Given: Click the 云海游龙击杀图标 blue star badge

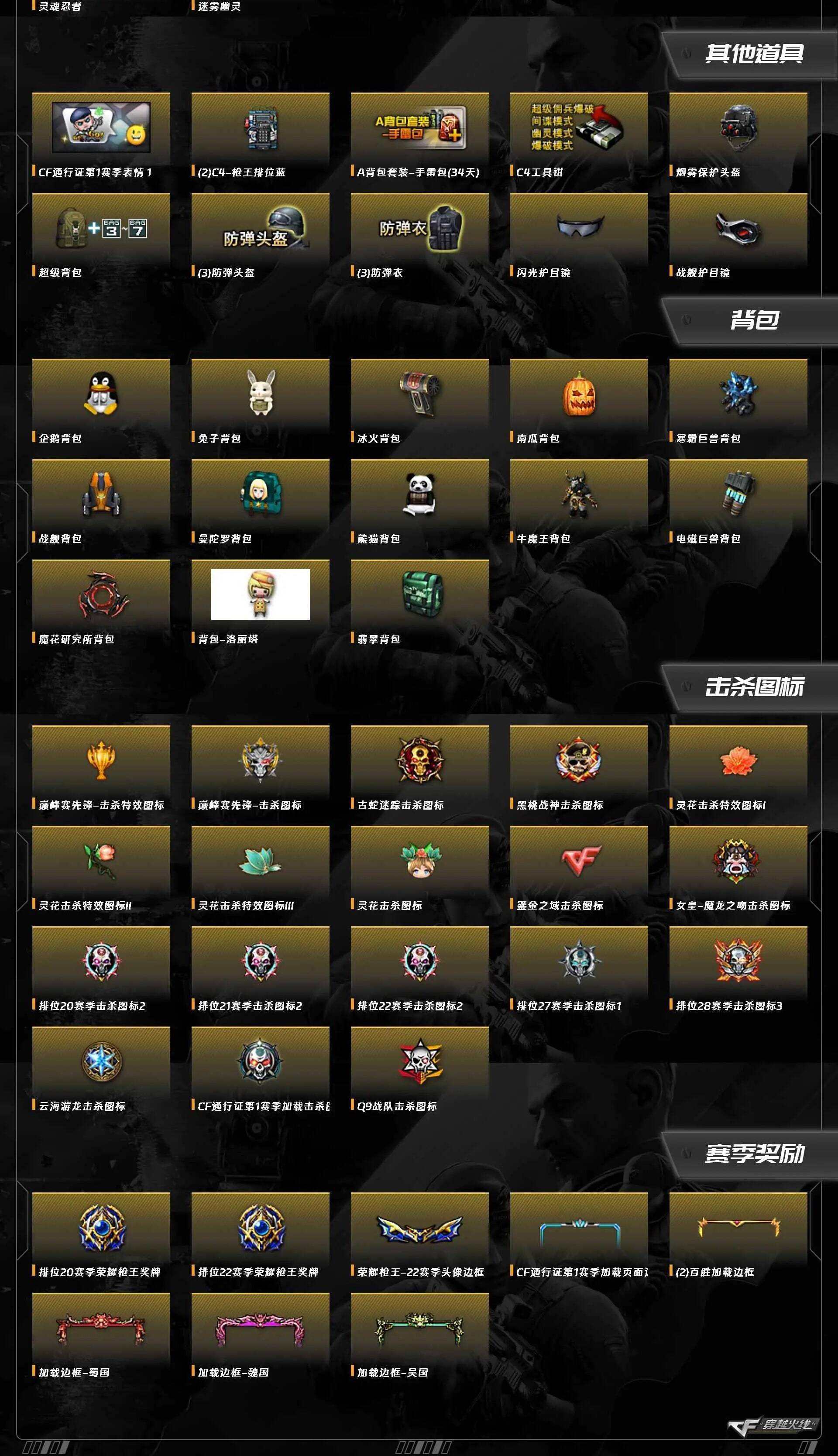Looking at the screenshot, I should [x=101, y=1061].
